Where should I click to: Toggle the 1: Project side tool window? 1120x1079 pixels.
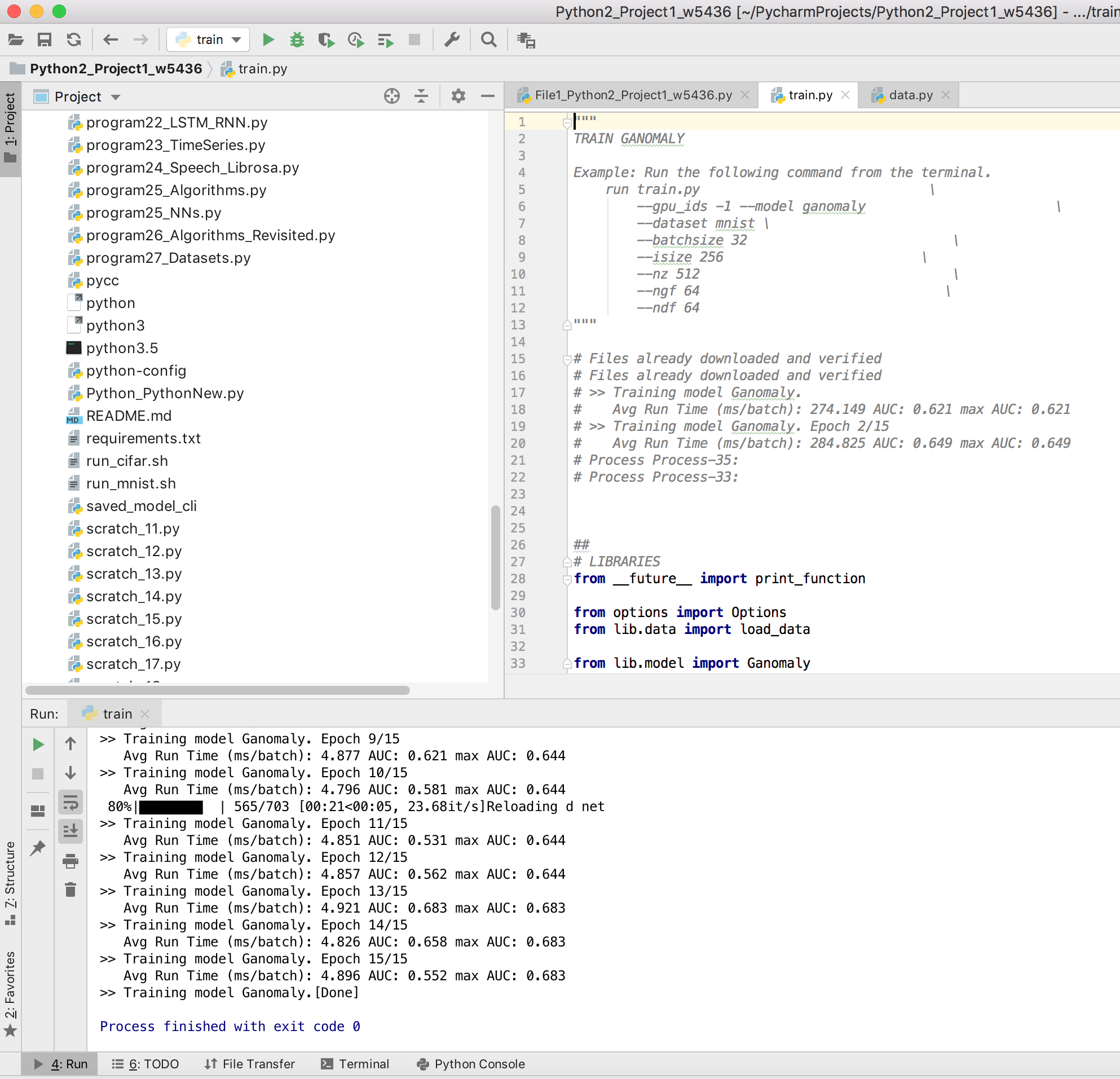click(x=10, y=128)
